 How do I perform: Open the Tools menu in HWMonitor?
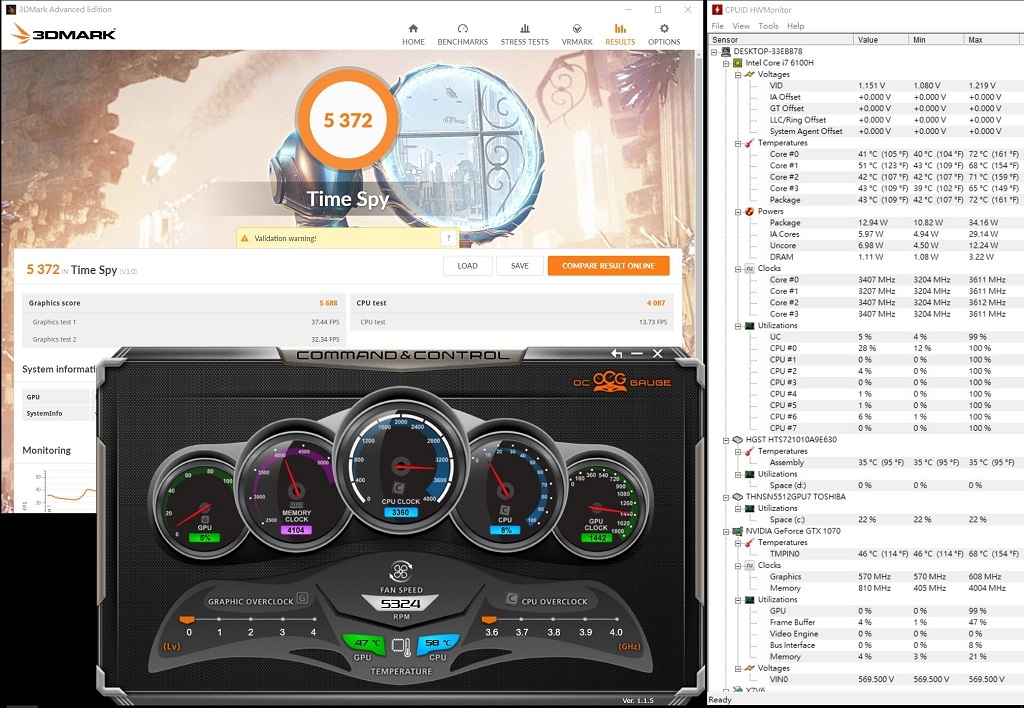pyautogui.click(x=768, y=26)
